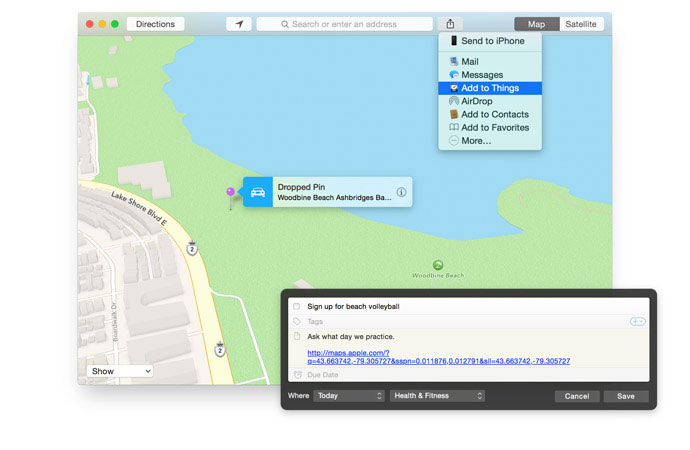Click the car directions icon on the pin callout
The height and width of the screenshot is (450, 690).
pyautogui.click(x=258, y=192)
